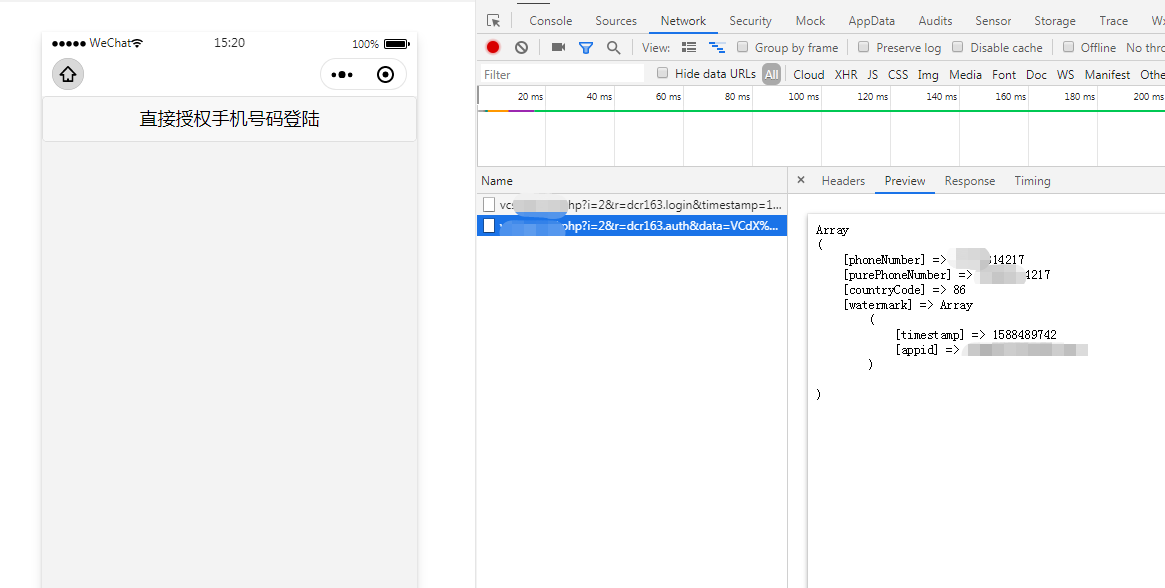Click 直接授权手机号码登陆 button

click(x=230, y=119)
